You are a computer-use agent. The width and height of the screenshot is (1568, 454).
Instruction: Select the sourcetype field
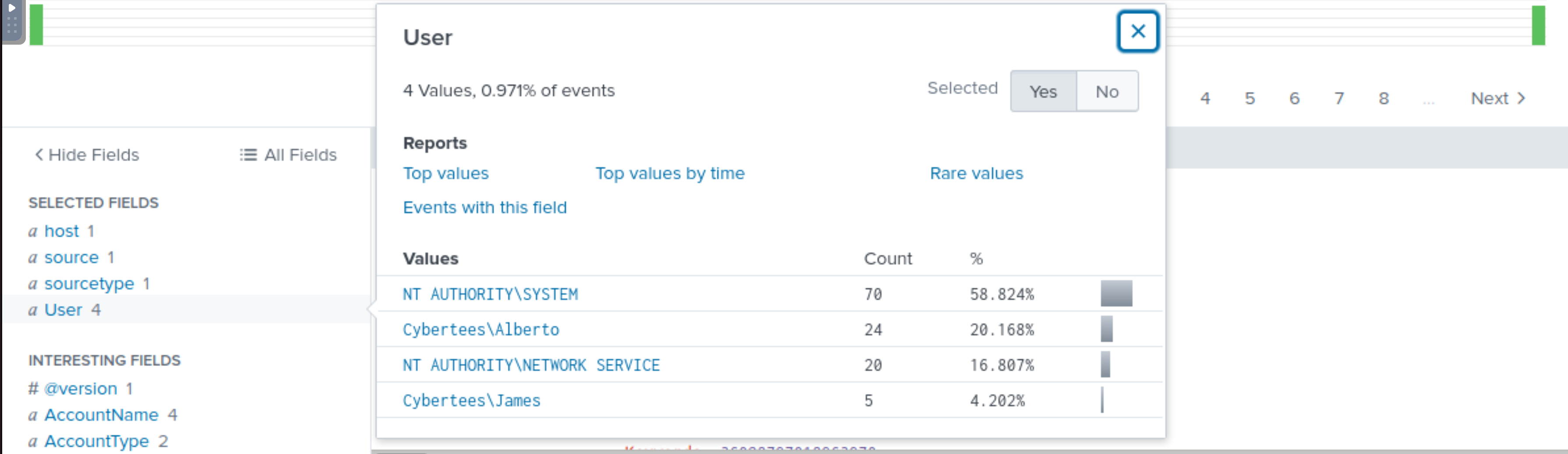coord(89,284)
